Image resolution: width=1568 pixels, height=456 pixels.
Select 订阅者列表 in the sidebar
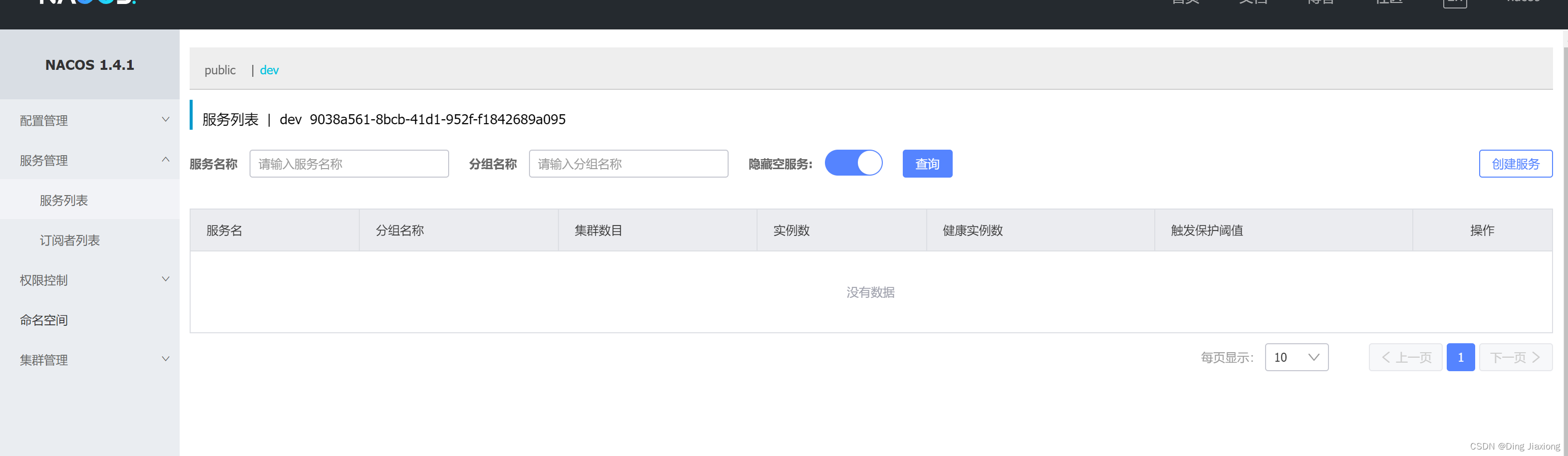coord(89,240)
